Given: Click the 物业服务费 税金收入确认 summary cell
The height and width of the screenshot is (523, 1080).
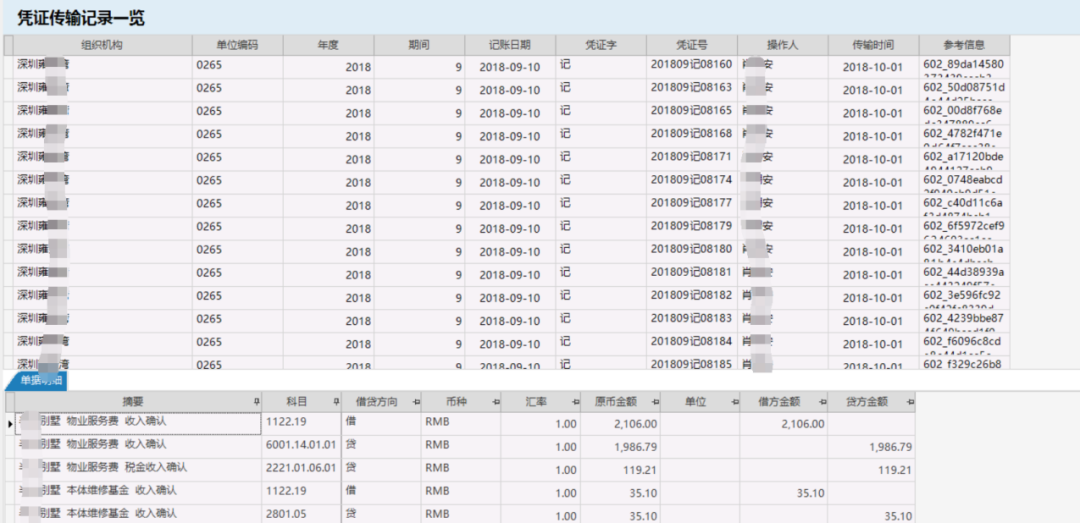Looking at the screenshot, I should tap(138, 469).
